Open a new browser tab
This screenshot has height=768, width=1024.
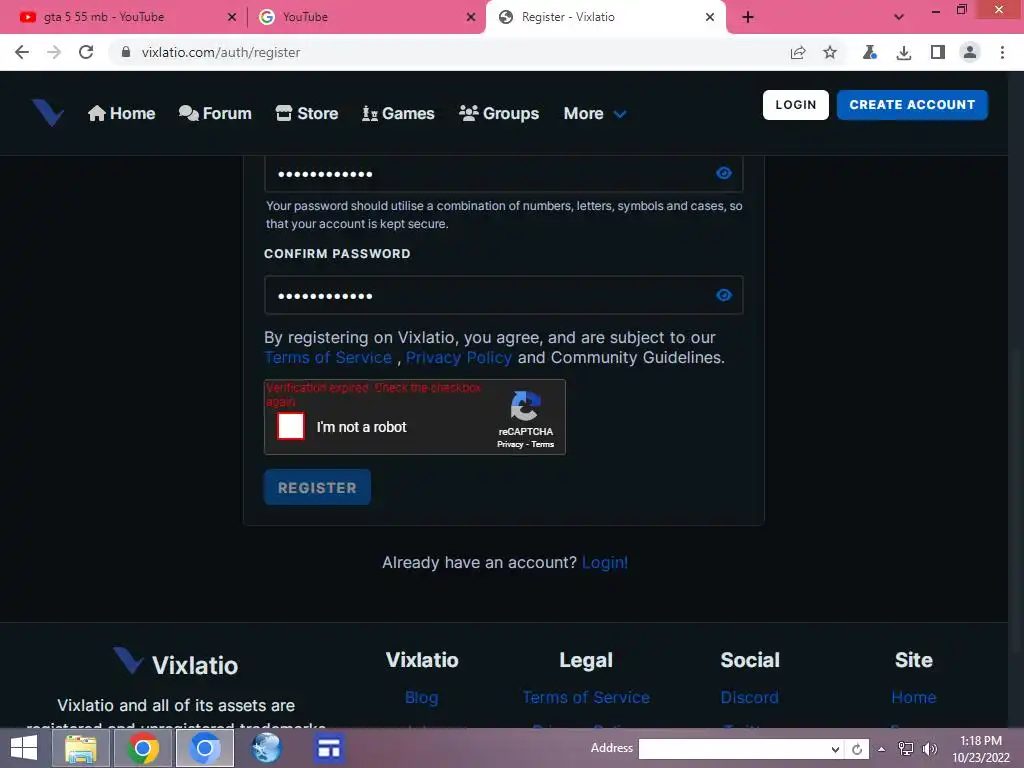748,17
